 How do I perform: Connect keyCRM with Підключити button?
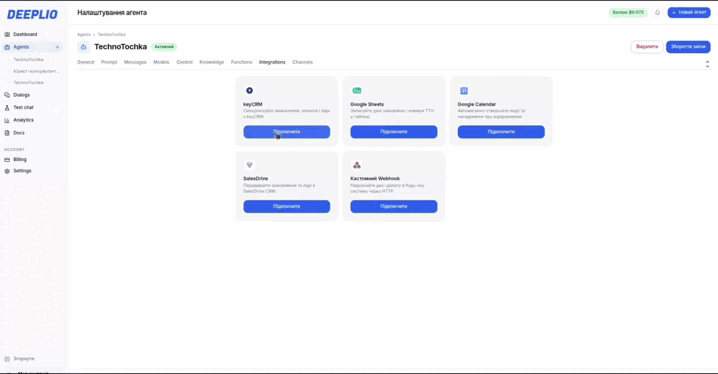tap(287, 132)
